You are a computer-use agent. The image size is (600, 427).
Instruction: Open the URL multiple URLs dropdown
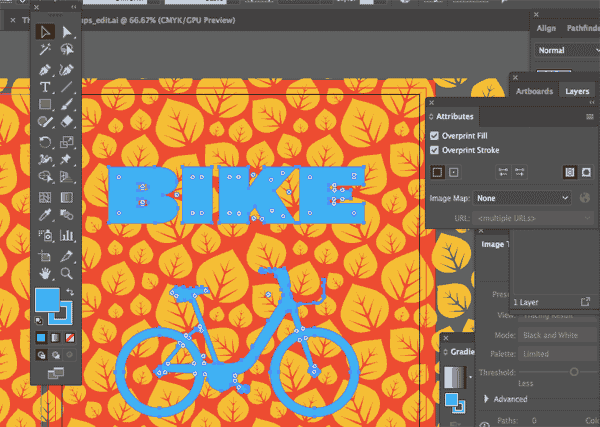pos(533,218)
